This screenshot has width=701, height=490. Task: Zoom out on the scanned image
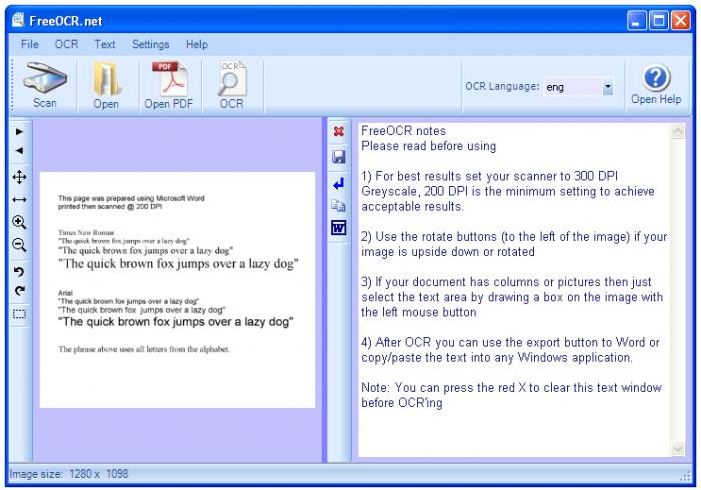19,245
